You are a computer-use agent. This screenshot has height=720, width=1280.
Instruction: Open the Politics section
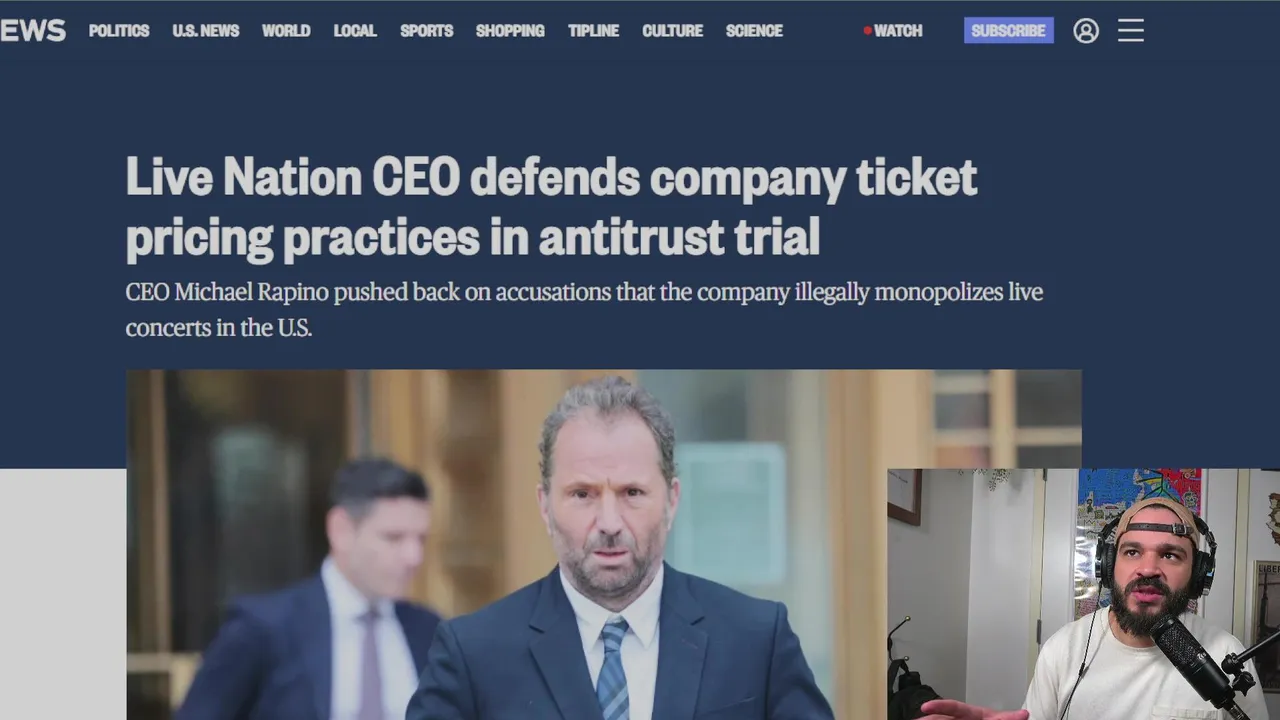[x=119, y=31]
